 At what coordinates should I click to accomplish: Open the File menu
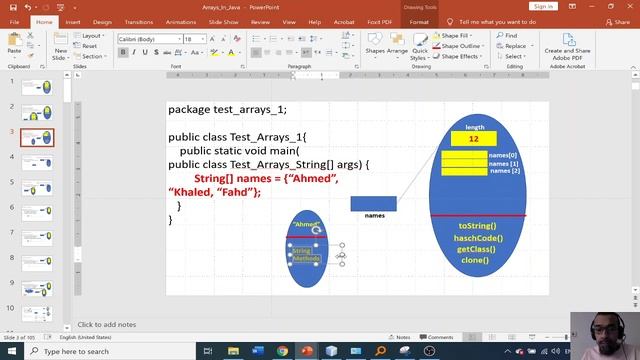(14, 22)
